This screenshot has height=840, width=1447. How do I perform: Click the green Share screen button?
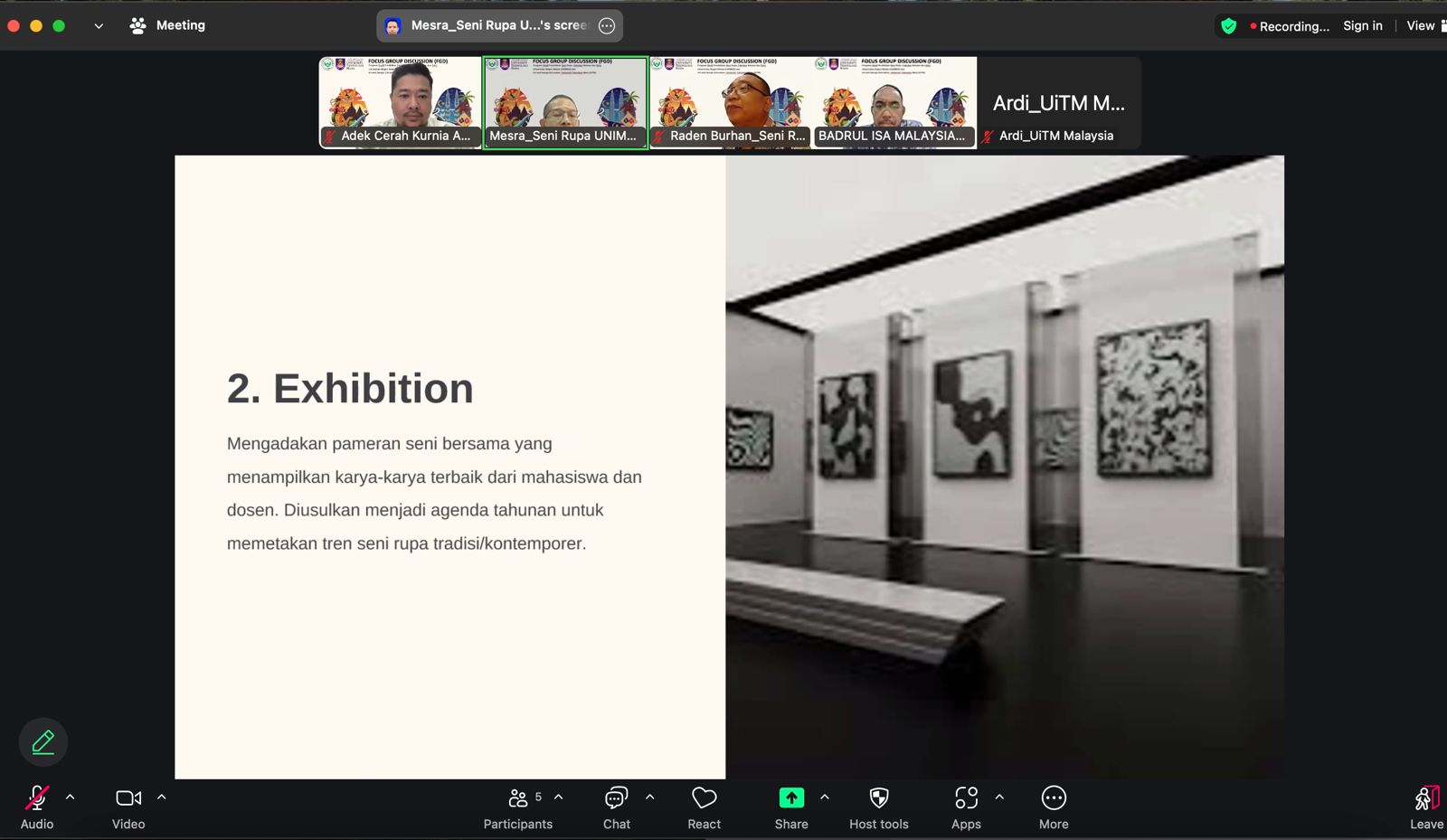(791, 798)
